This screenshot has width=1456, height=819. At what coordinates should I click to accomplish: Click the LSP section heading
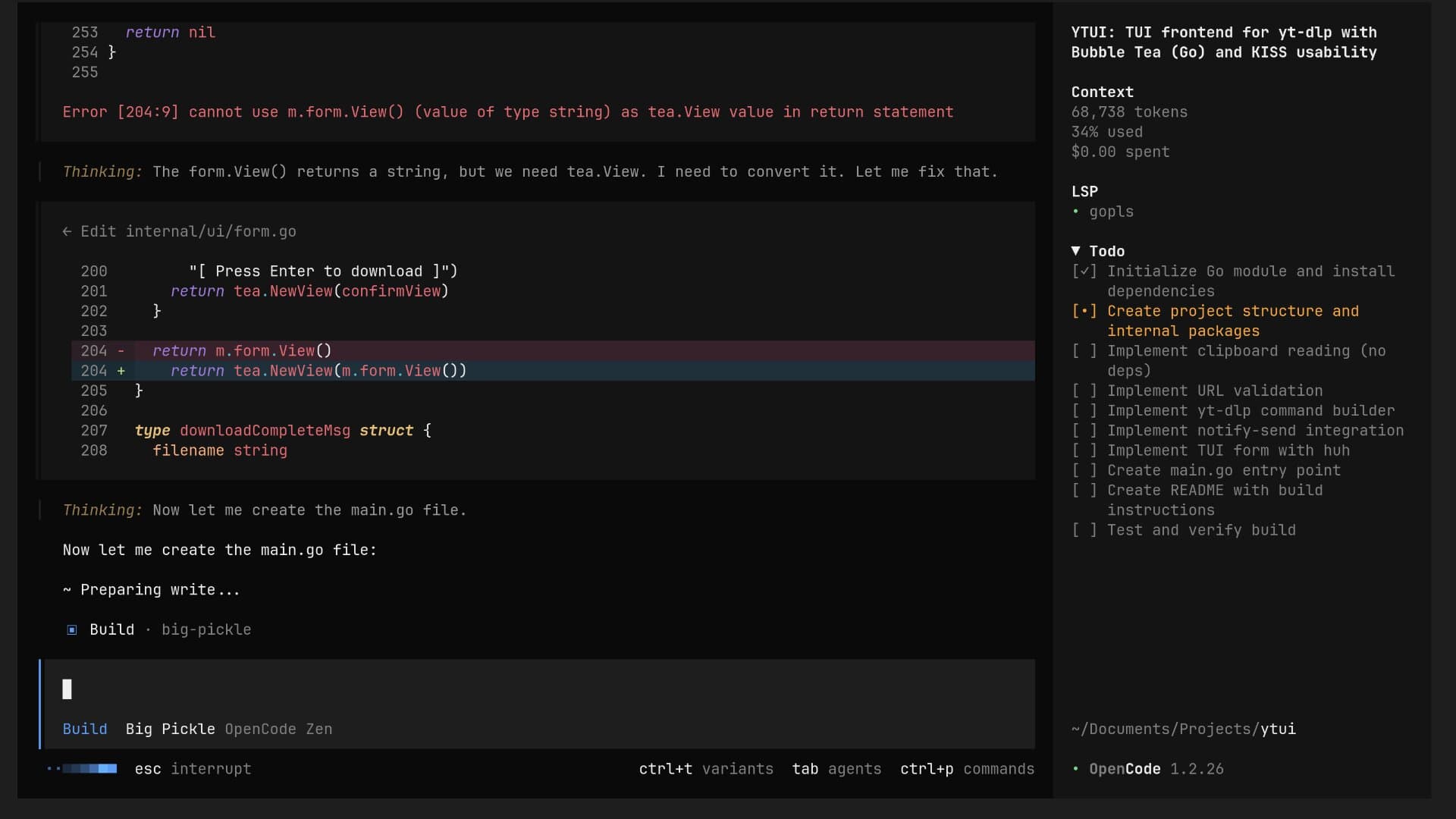click(x=1084, y=192)
